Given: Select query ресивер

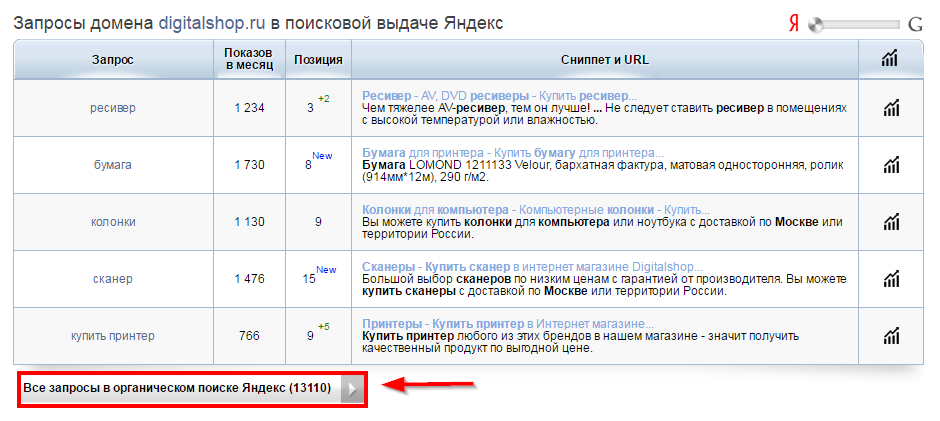Looking at the screenshot, I should point(113,108).
